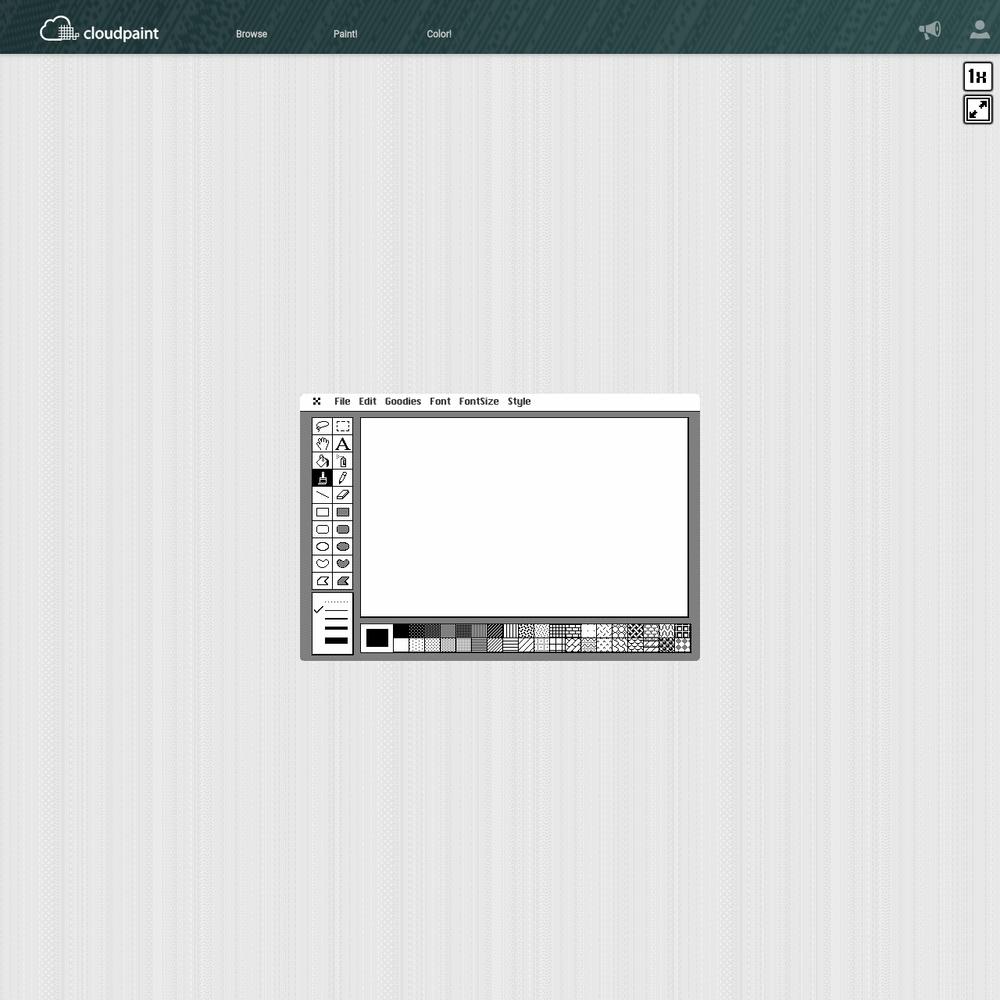Select the filled Rectangle tool

click(342, 512)
